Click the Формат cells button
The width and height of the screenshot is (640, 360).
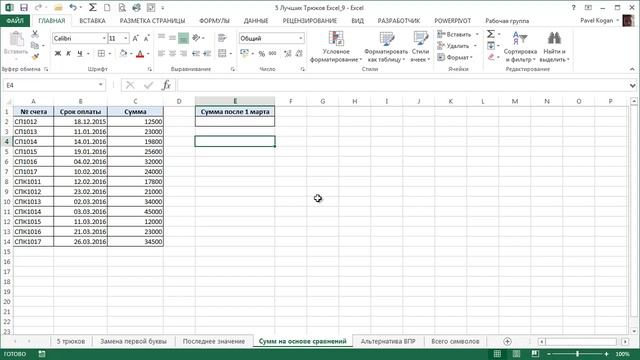click(455, 57)
